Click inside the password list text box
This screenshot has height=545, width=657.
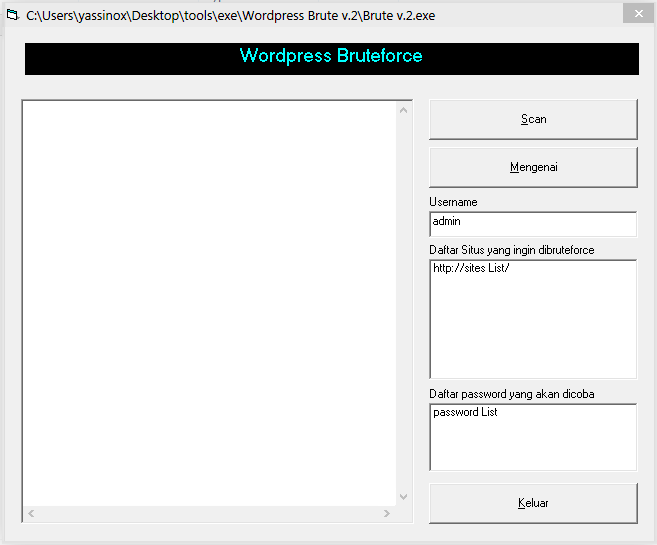[x=533, y=437]
